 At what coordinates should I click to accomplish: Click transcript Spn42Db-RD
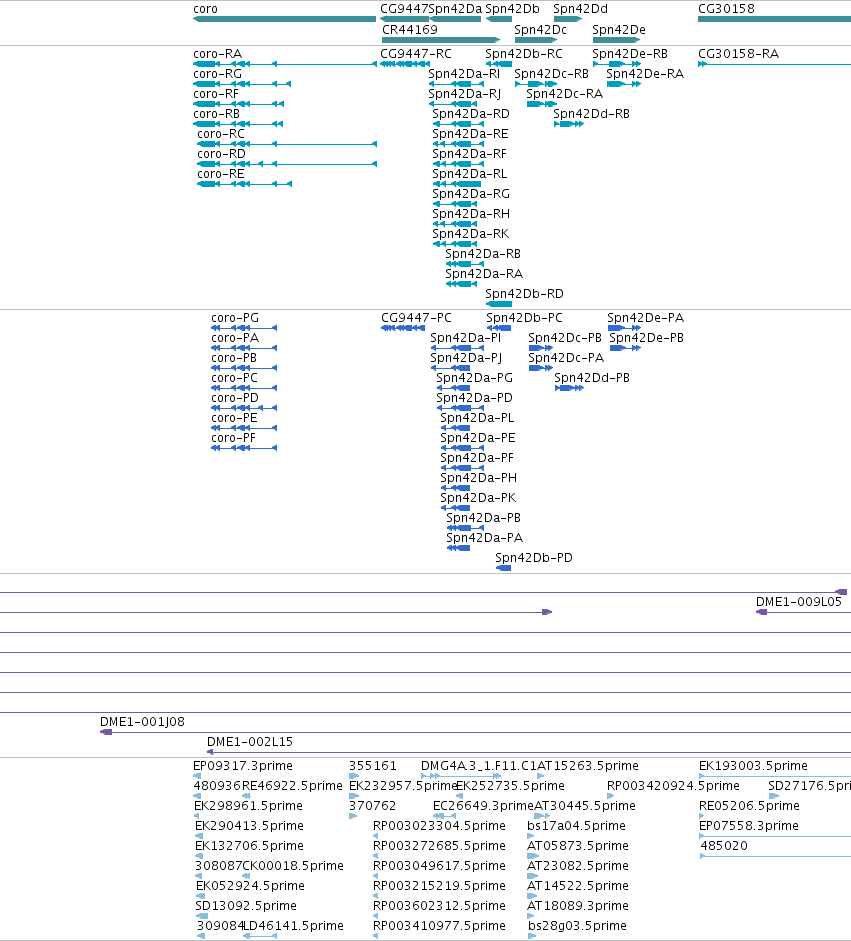[x=499, y=304]
